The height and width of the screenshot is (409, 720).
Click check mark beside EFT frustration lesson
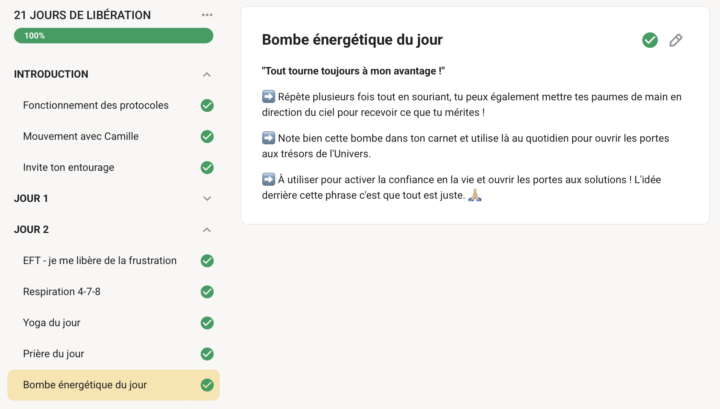207,261
